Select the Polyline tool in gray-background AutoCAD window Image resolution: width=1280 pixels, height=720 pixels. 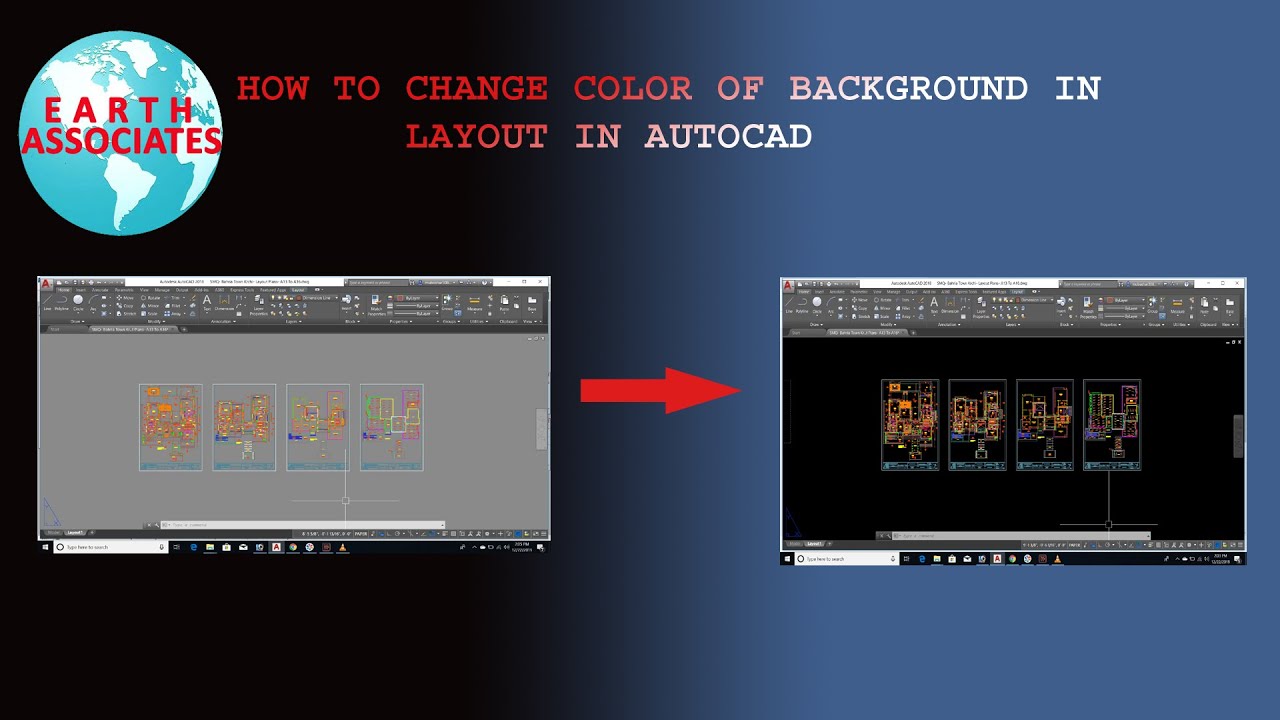pos(61,302)
